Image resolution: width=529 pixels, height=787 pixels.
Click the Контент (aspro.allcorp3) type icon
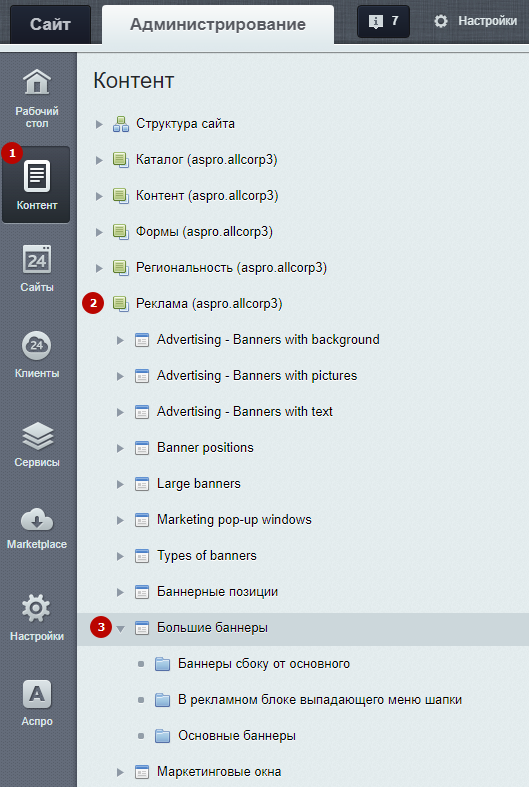(120, 196)
